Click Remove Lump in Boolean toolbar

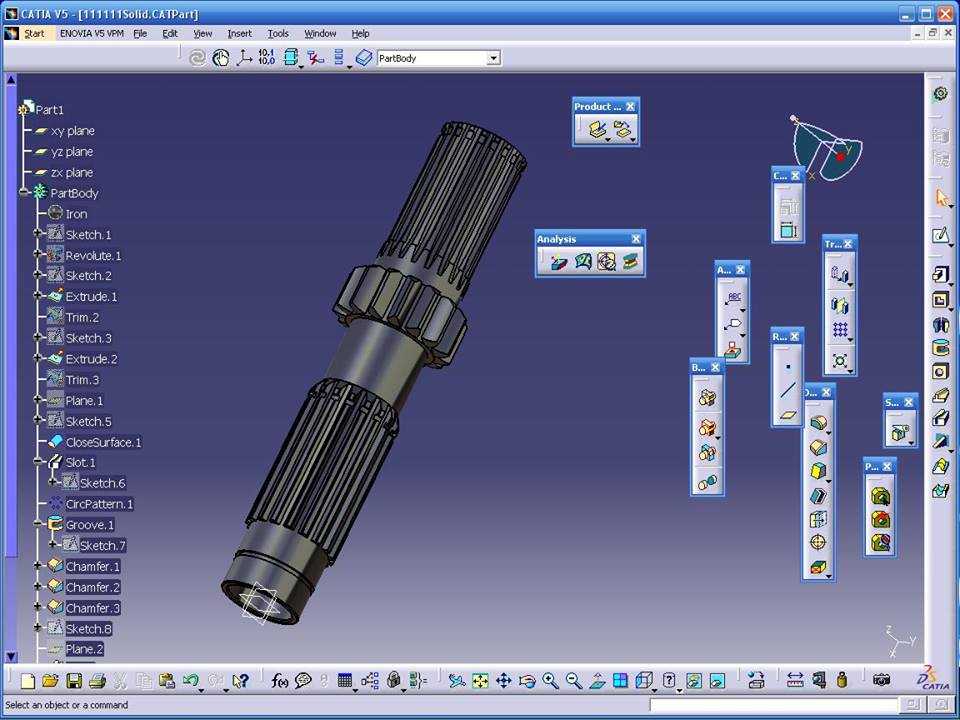click(x=707, y=482)
